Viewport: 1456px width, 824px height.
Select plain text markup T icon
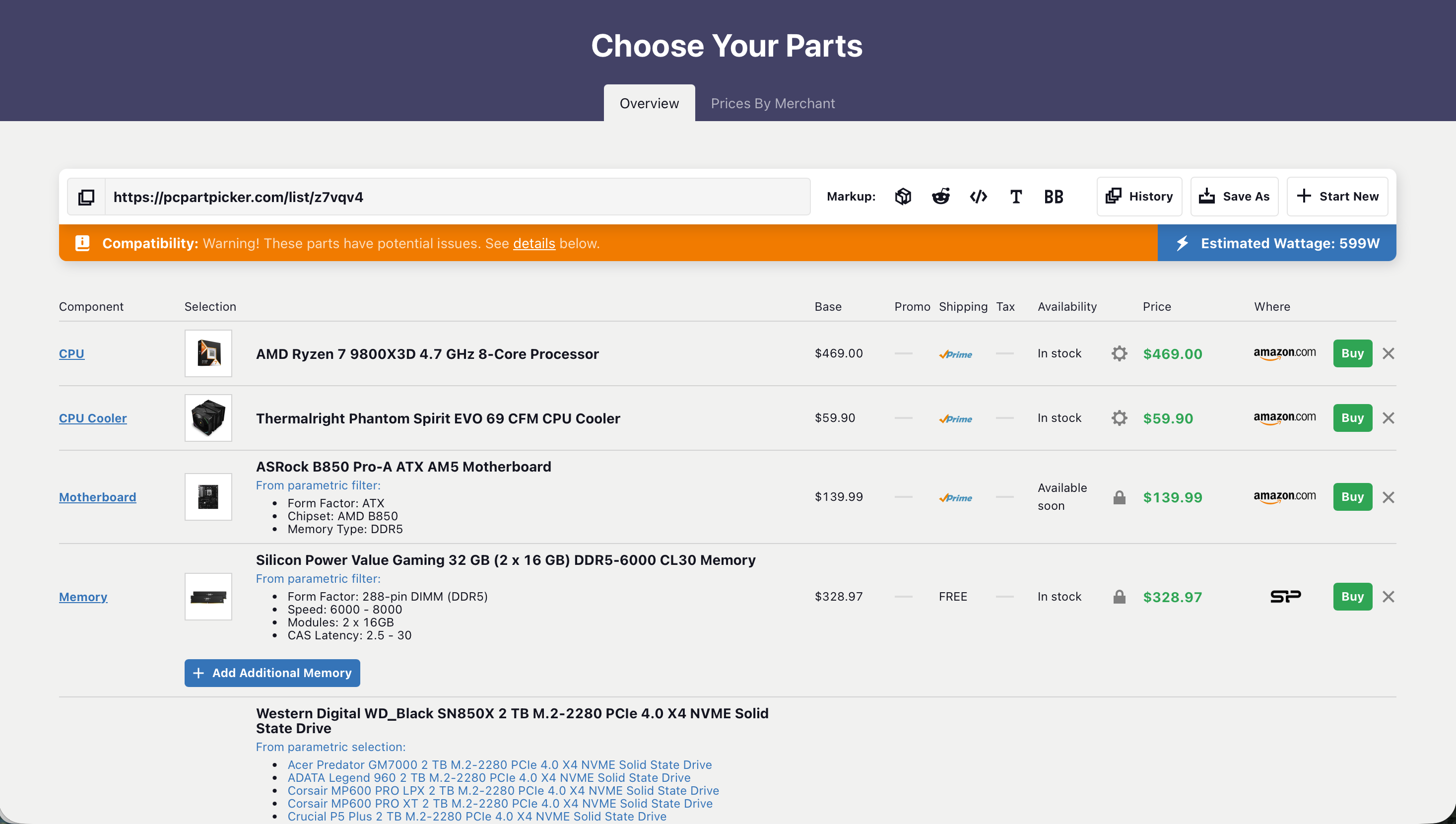click(1016, 197)
